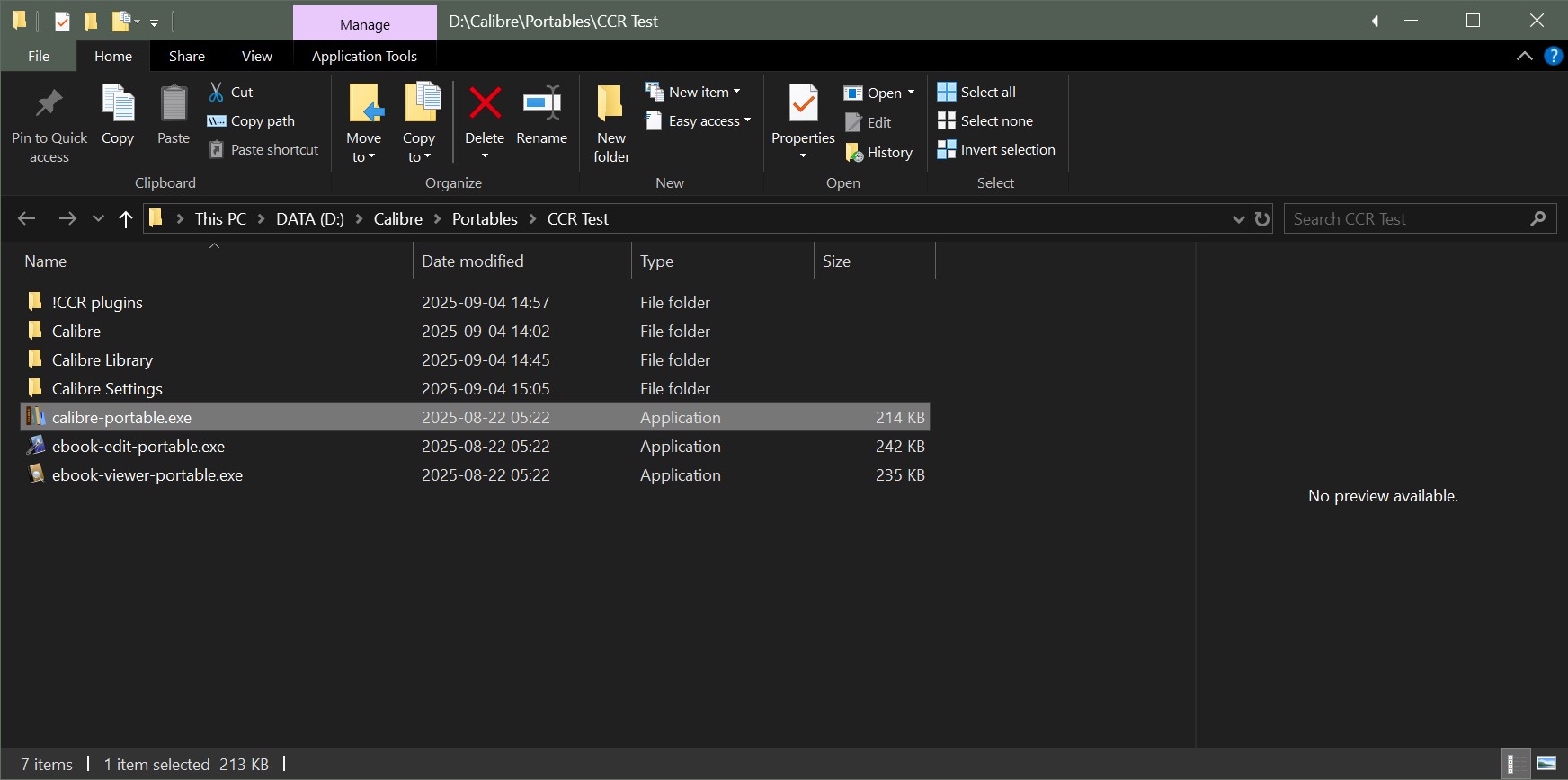Screen dimensions: 1568x780
Task: Select the Calibre folder row
Action: (x=475, y=331)
